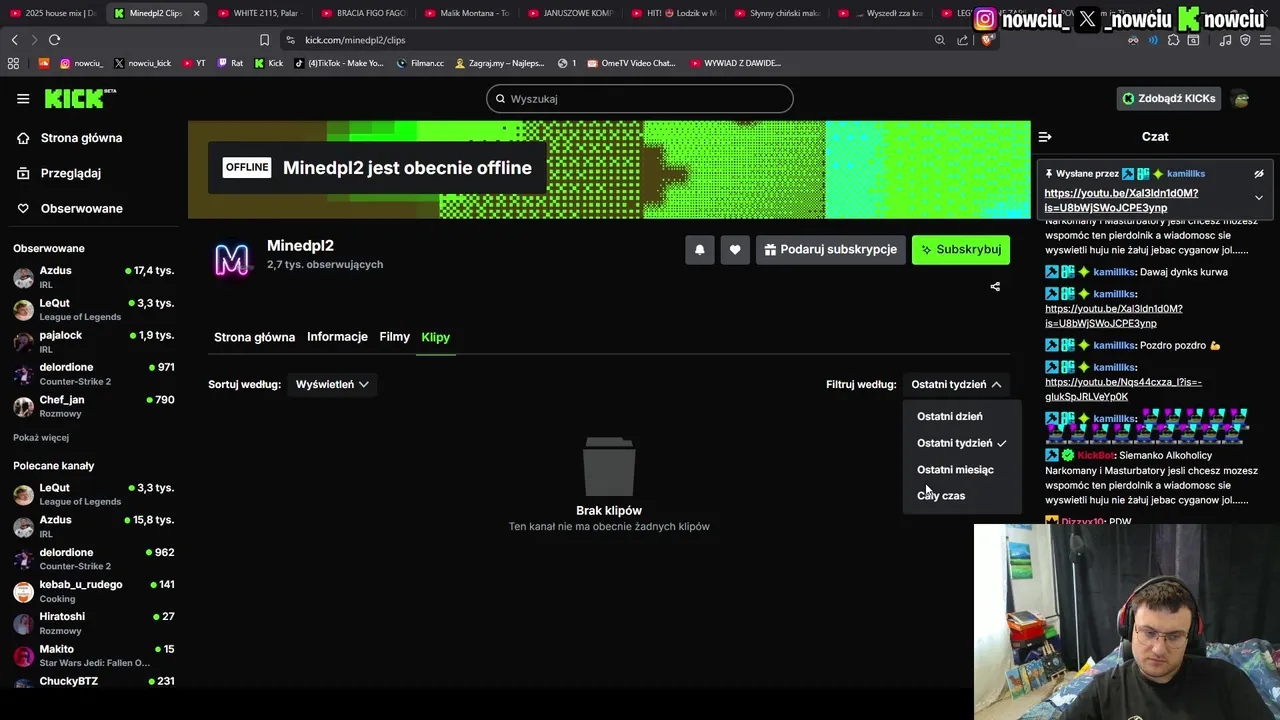Open ChuckyBTZ recommended channel

tap(94, 682)
